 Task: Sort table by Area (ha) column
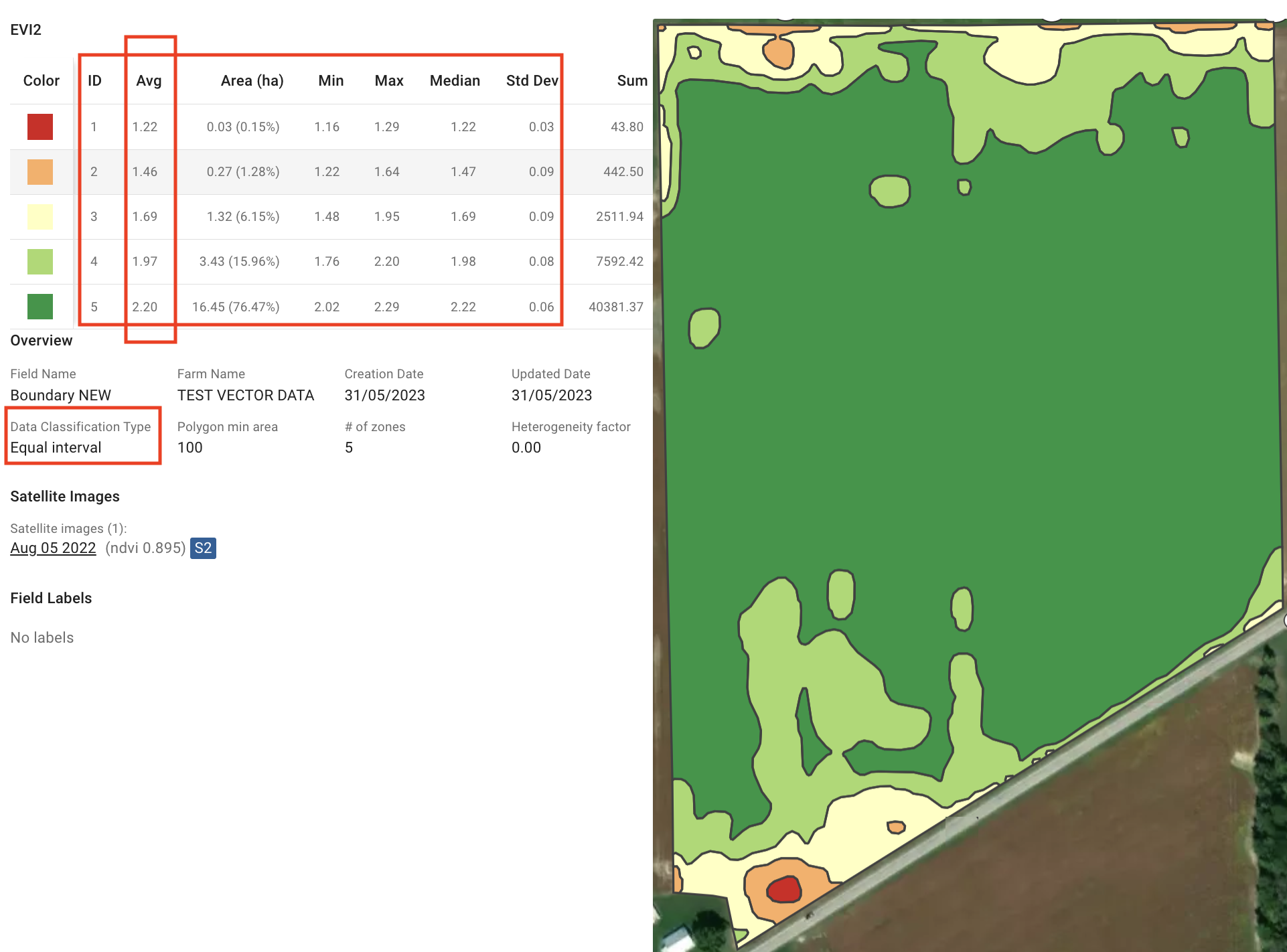click(x=252, y=81)
